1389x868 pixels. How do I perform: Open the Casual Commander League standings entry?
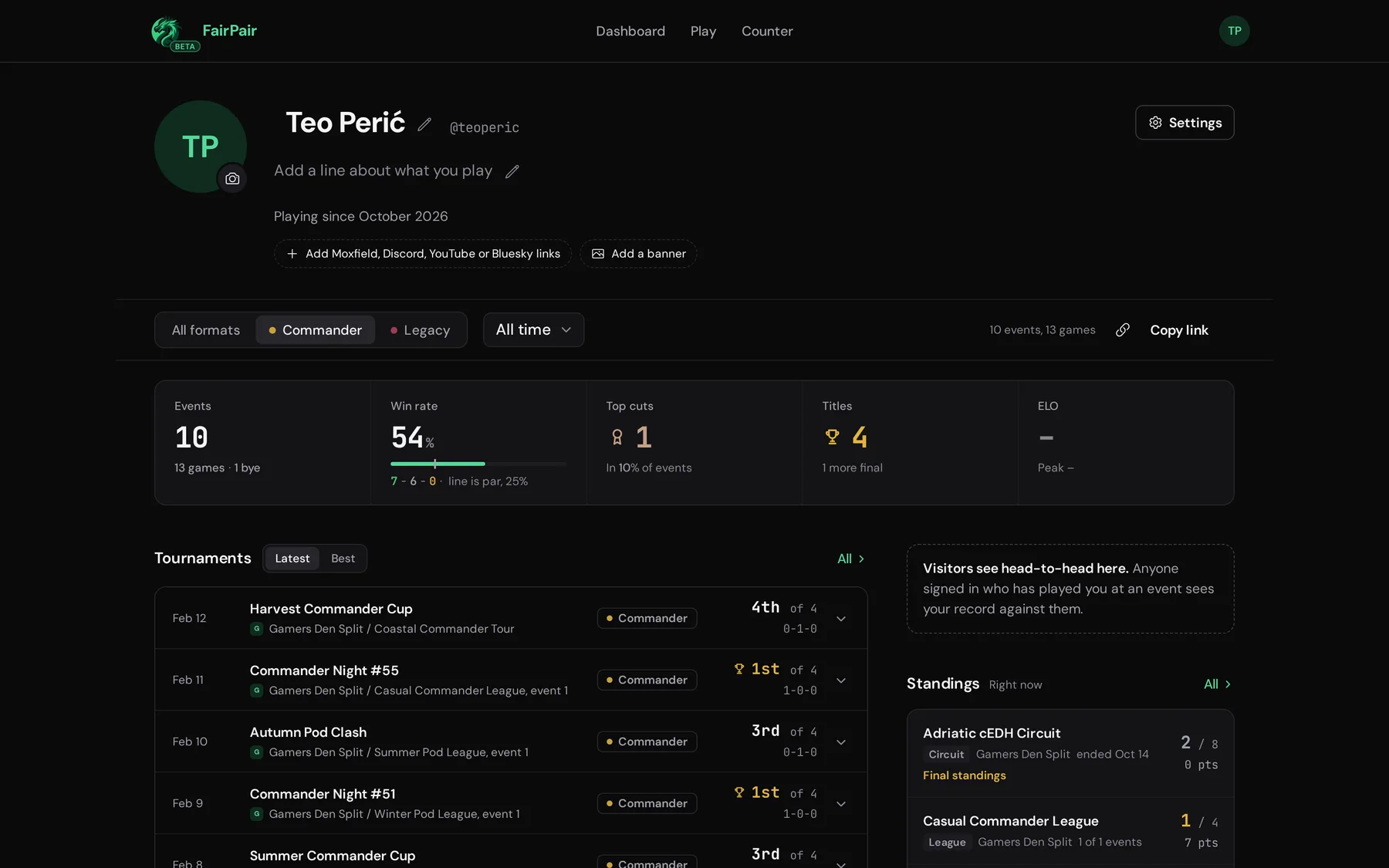(1070, 831)
